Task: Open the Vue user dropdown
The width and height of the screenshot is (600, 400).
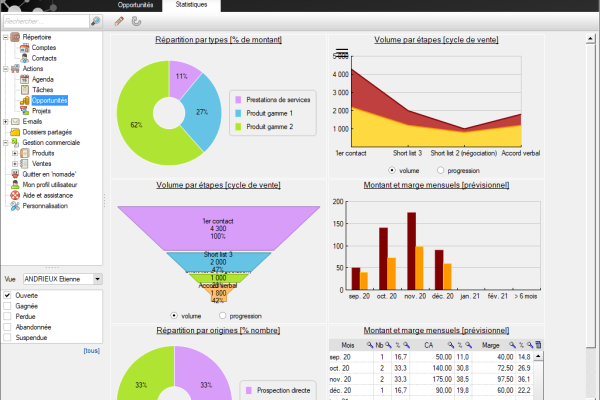Action: click(x=97, y=279)
